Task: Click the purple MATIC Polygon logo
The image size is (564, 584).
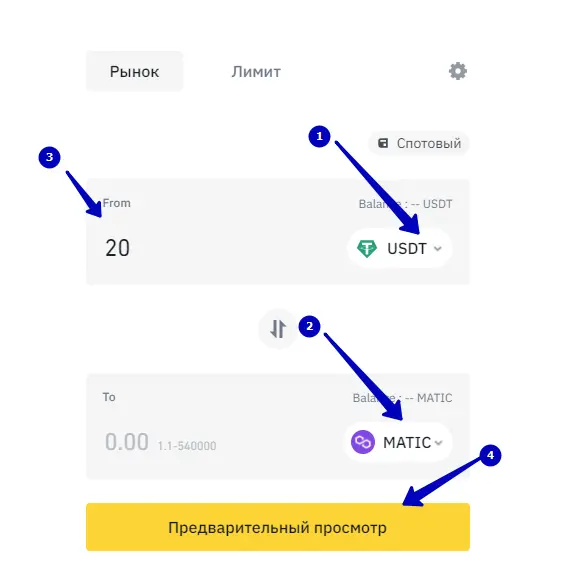Action: 363,442
